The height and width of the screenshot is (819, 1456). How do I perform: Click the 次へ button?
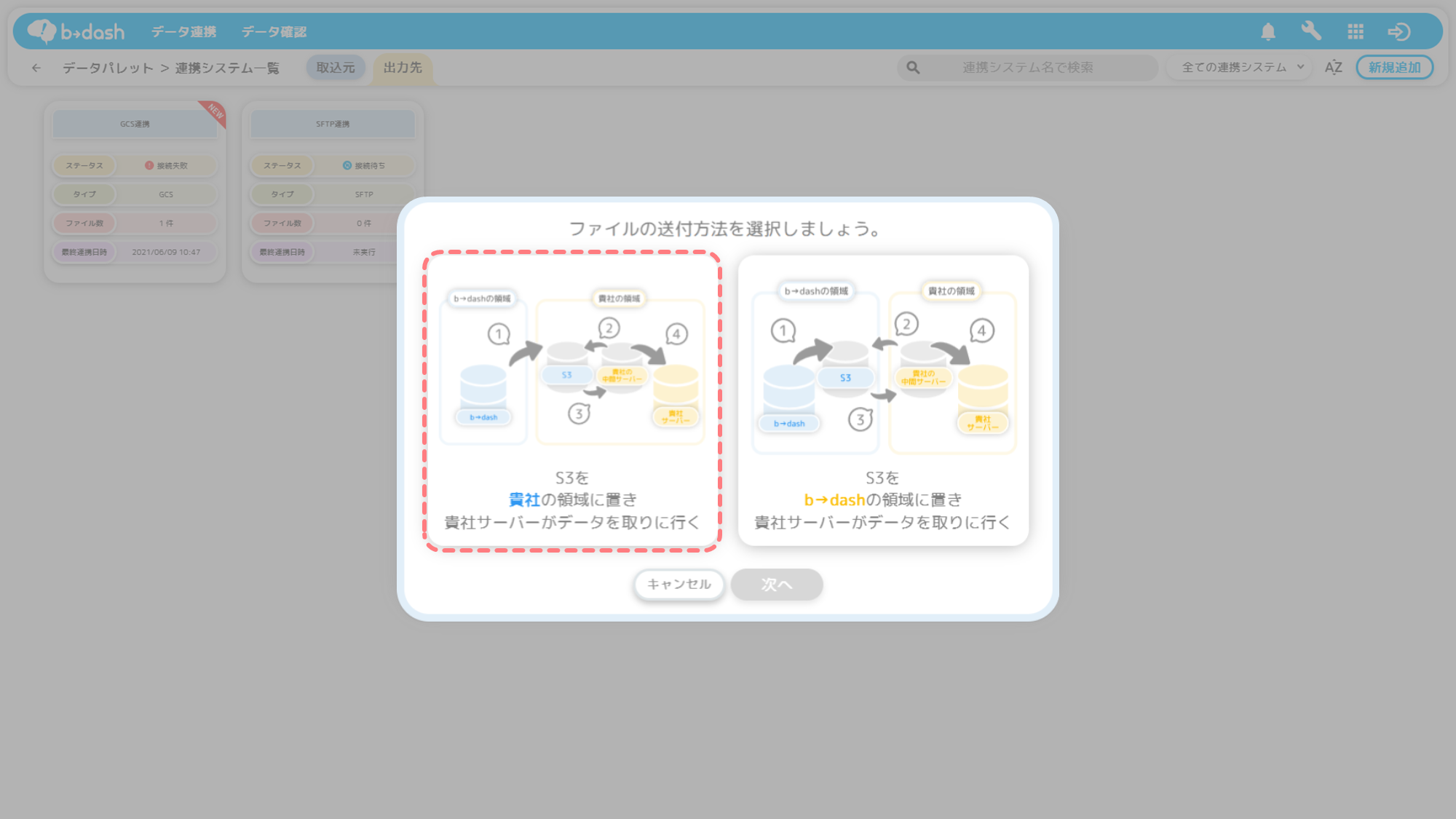tap(777, 585)
